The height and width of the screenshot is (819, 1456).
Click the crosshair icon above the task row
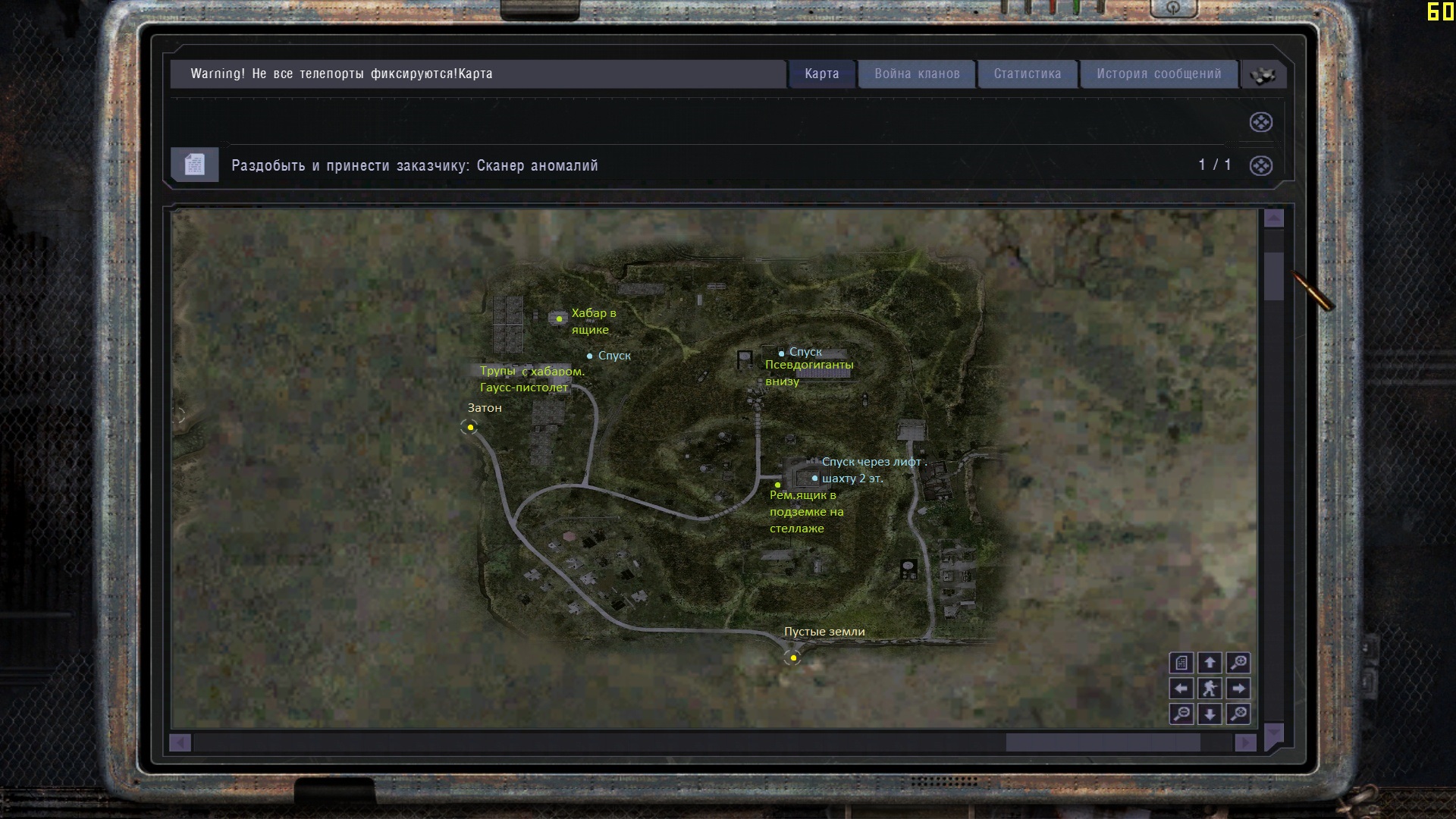click(1260, 122)
